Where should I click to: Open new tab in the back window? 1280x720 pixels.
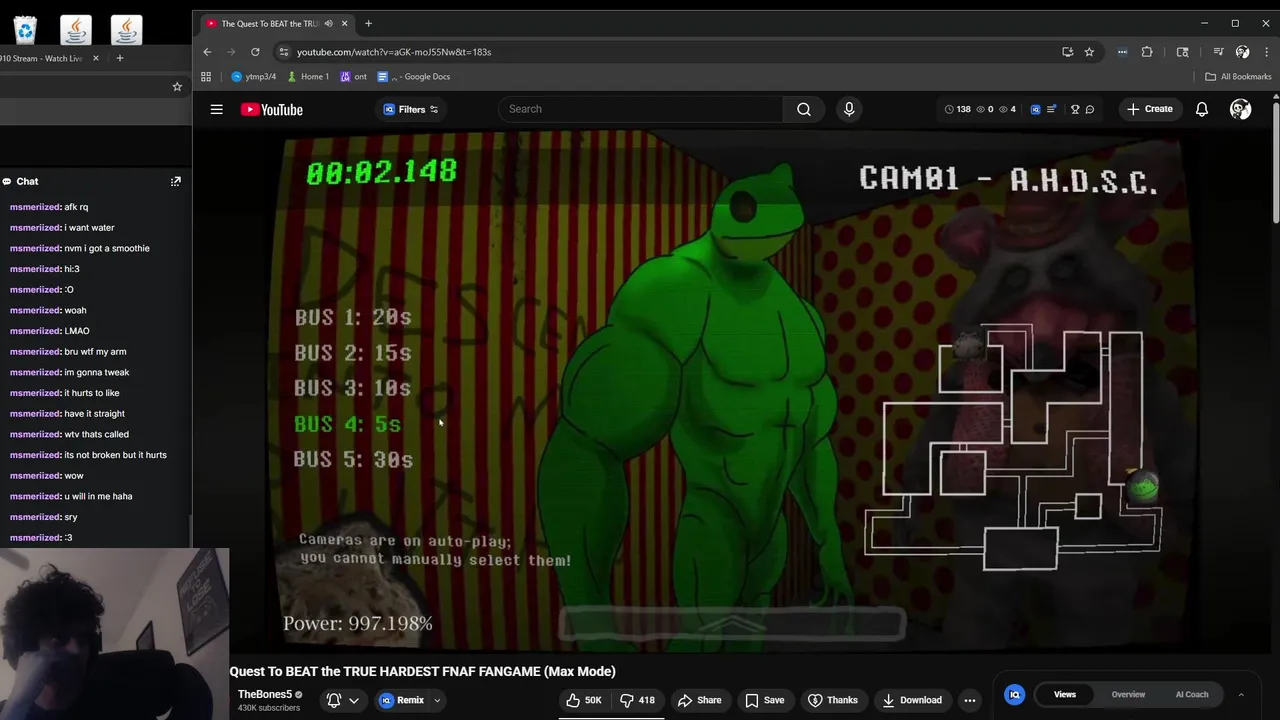[x=119, y=58]
